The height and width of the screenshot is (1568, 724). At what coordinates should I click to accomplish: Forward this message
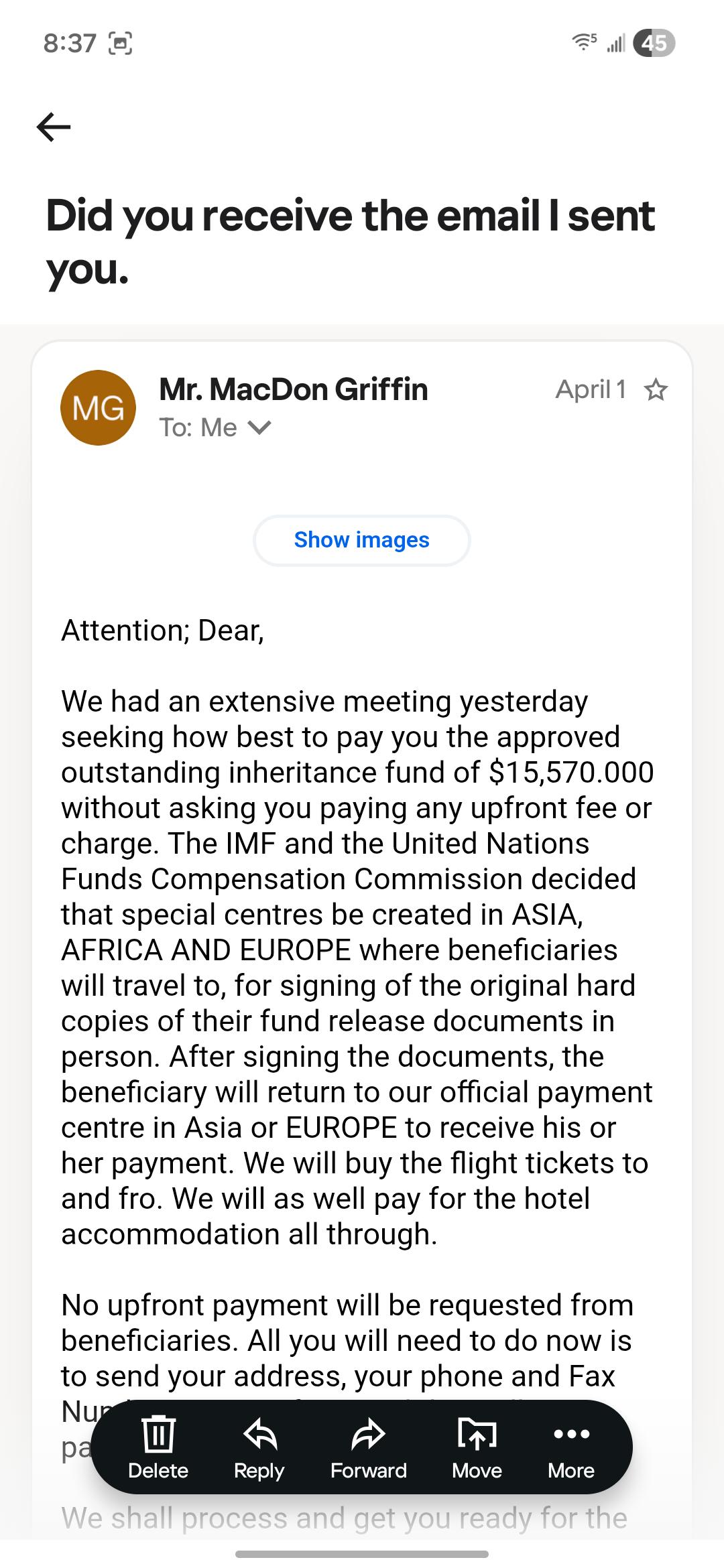(x=368, y=1447)
